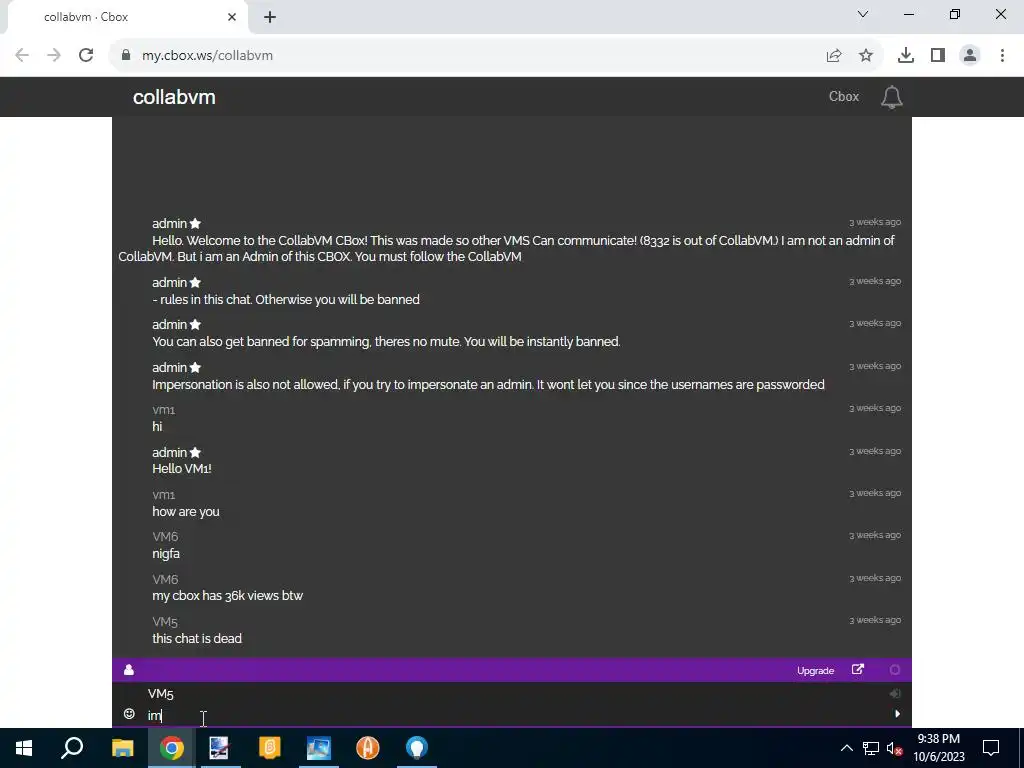Viewport: 1024px width, 768px height.
Task: Reload the page in Chrome
Action: pyautogui.click(x=86, y=56)
